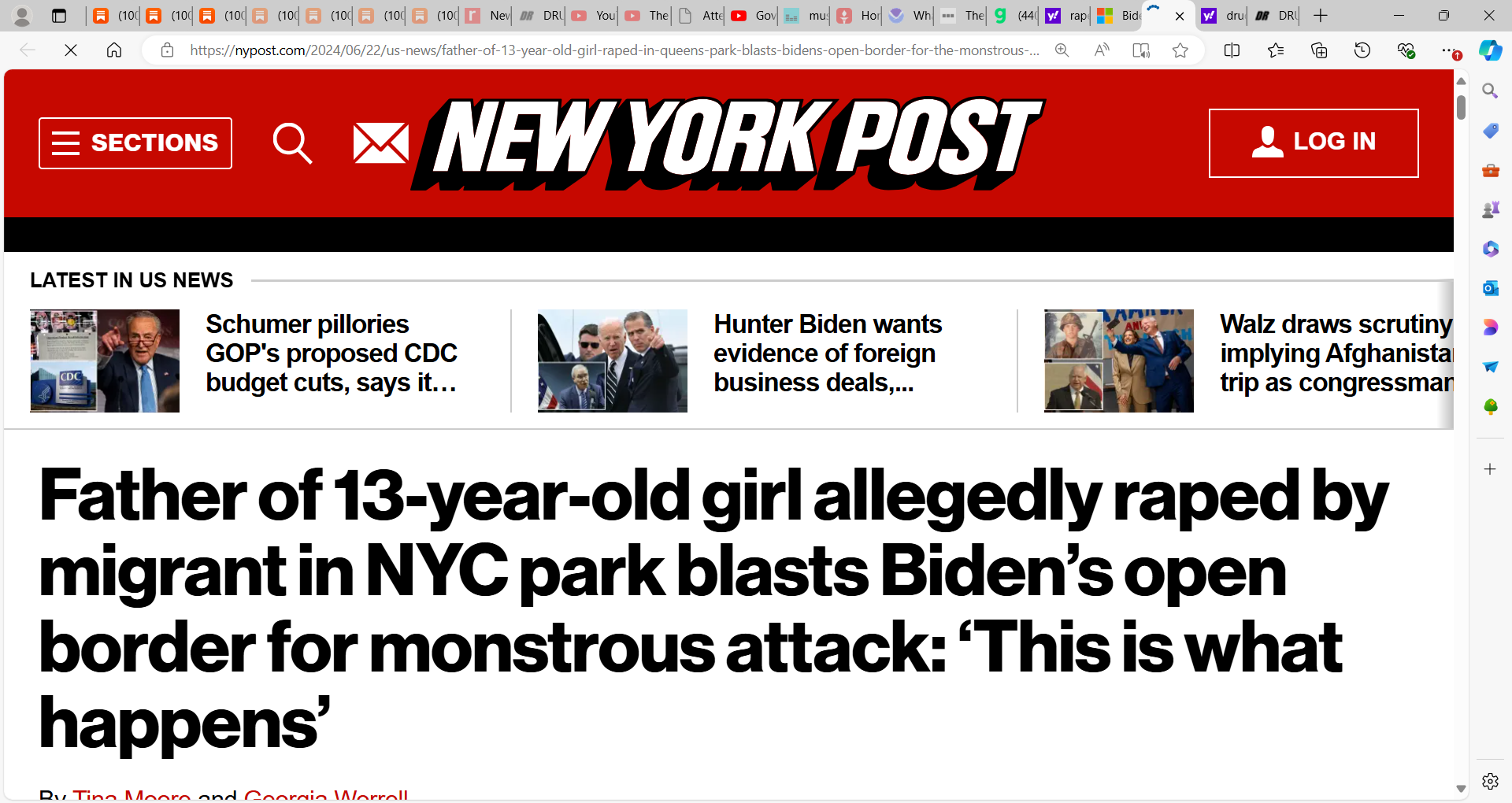Open the SECTIONS hamburger menu
The width and height of the screenshot is (1512, 803).
(135, 143)
